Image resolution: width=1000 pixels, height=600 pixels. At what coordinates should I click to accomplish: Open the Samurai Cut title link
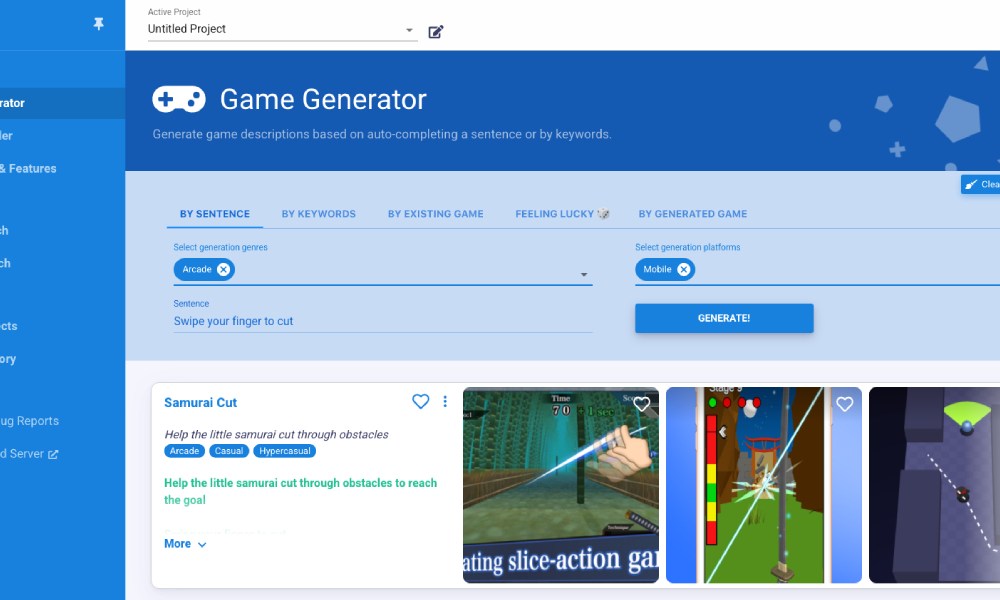tap(200, 403)
